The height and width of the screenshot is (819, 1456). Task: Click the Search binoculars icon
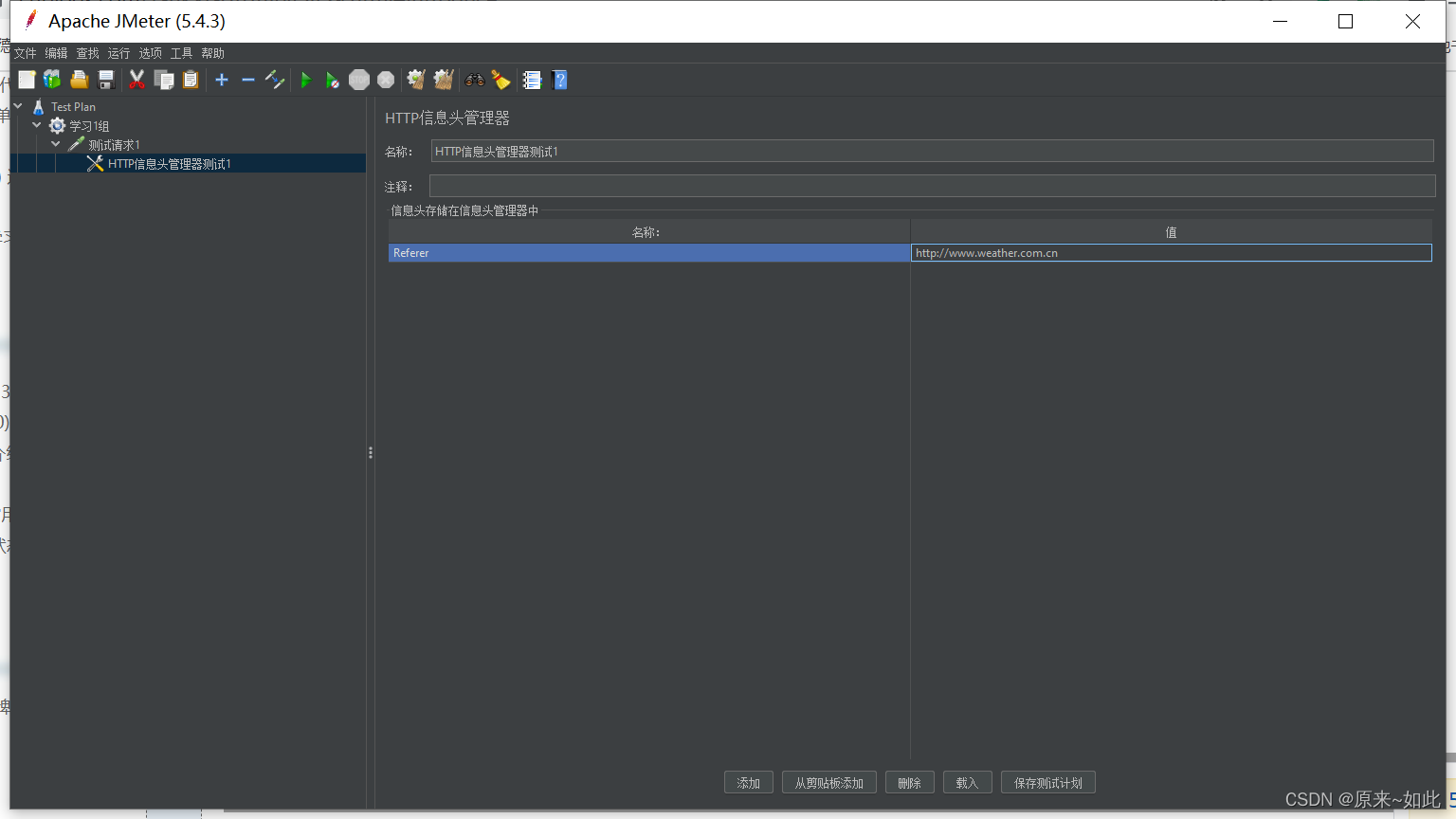(x=475, y=80)
